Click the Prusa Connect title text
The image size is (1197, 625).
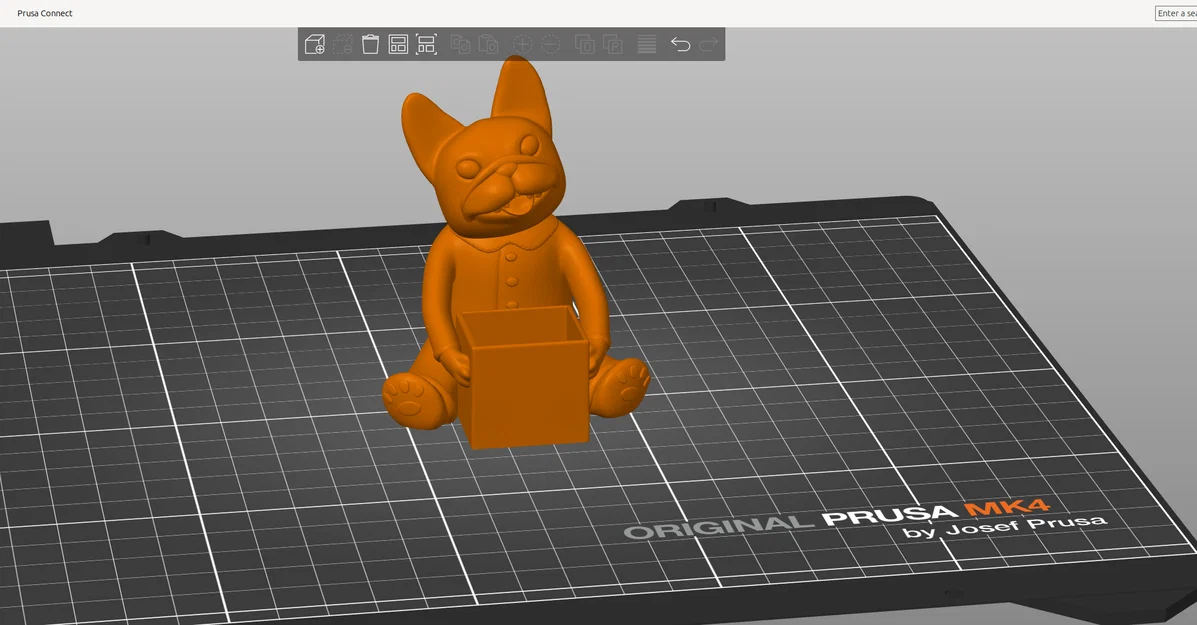tap(45, 13)
